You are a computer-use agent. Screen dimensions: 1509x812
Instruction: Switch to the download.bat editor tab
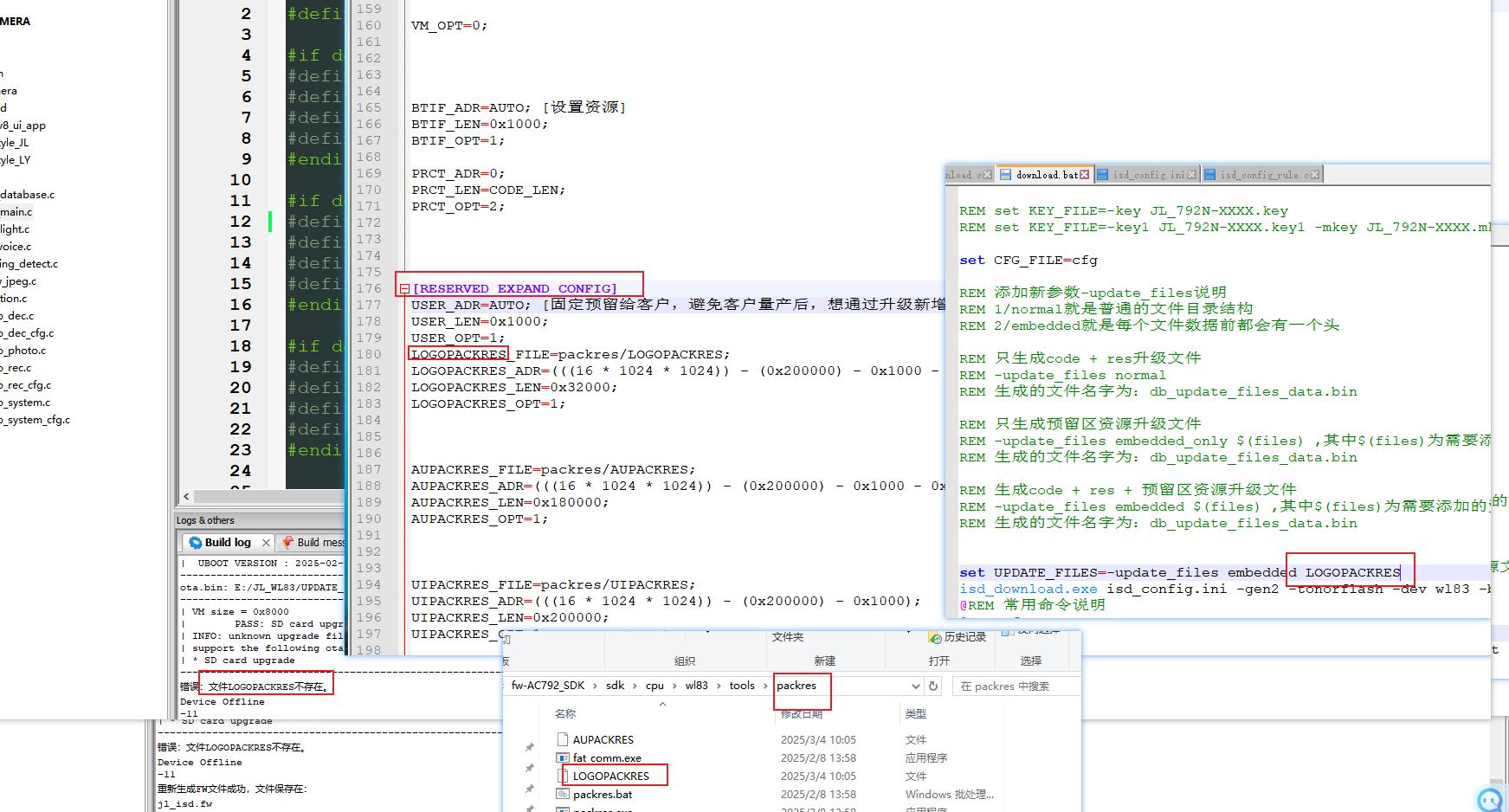1047,175
